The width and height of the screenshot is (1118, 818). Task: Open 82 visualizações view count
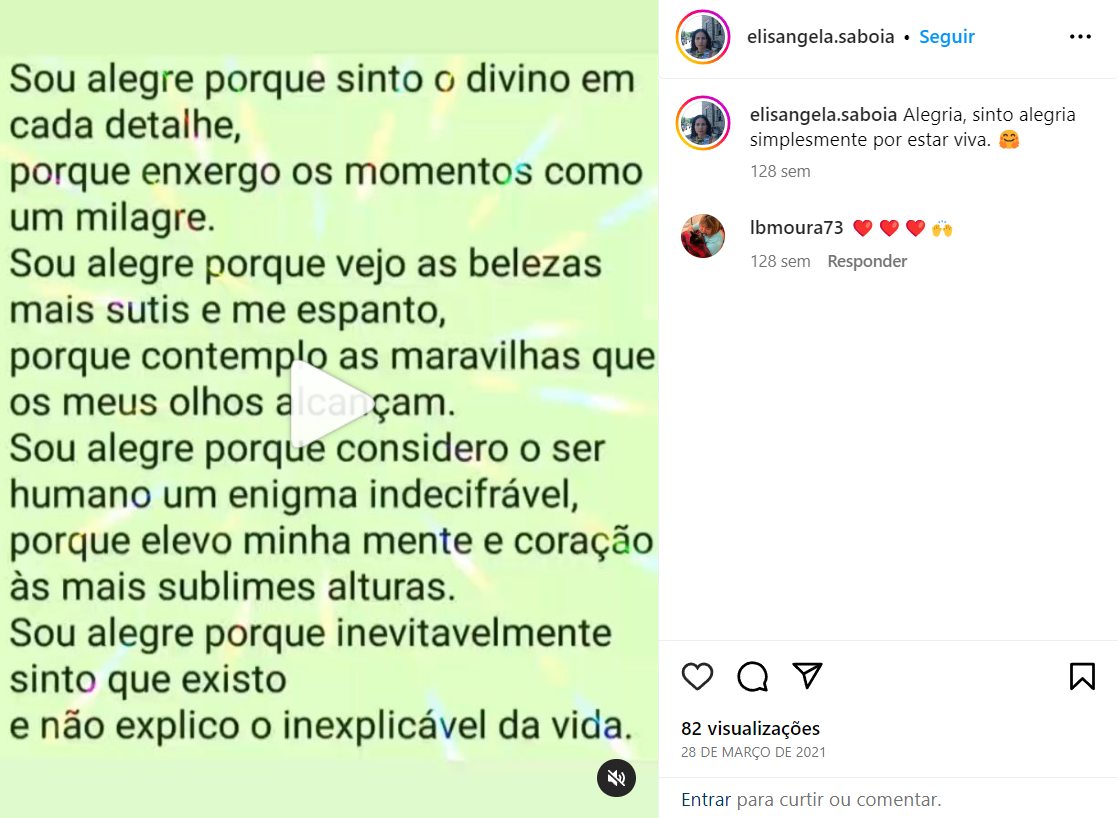click(x=750, y=728)
